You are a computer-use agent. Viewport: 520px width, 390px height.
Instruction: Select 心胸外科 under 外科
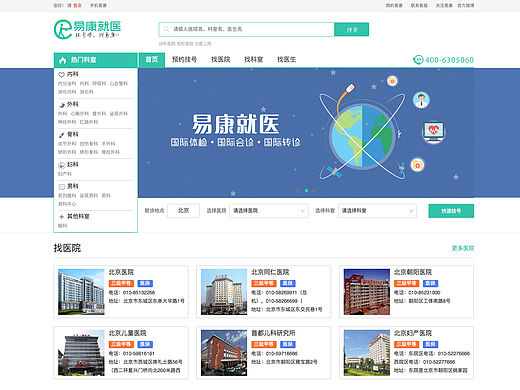click(80, 114)
